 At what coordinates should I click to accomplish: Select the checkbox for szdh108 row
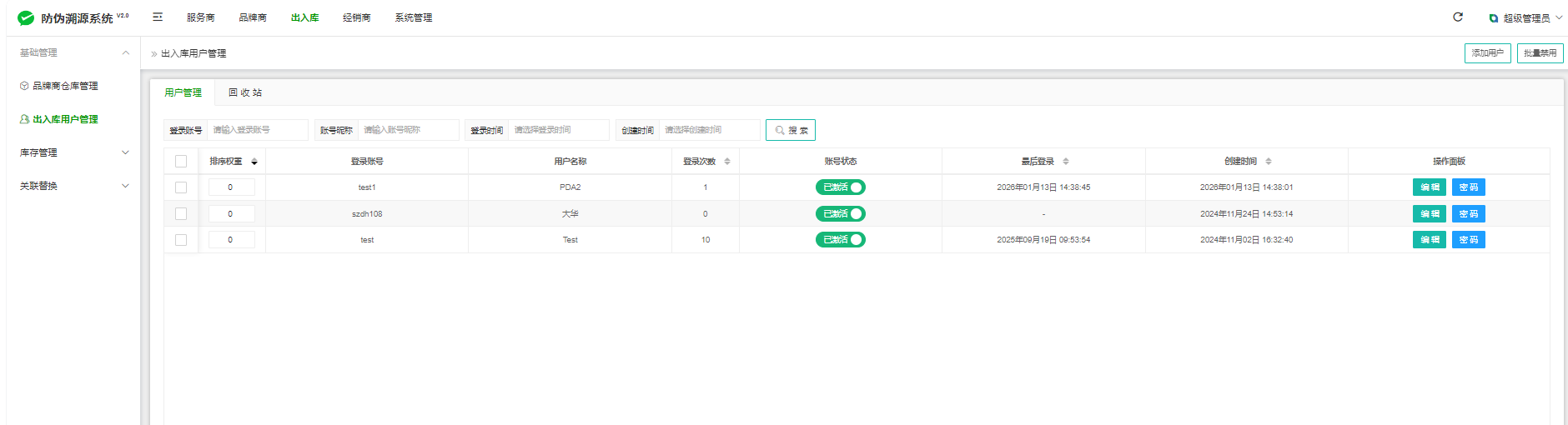point(181,214)
